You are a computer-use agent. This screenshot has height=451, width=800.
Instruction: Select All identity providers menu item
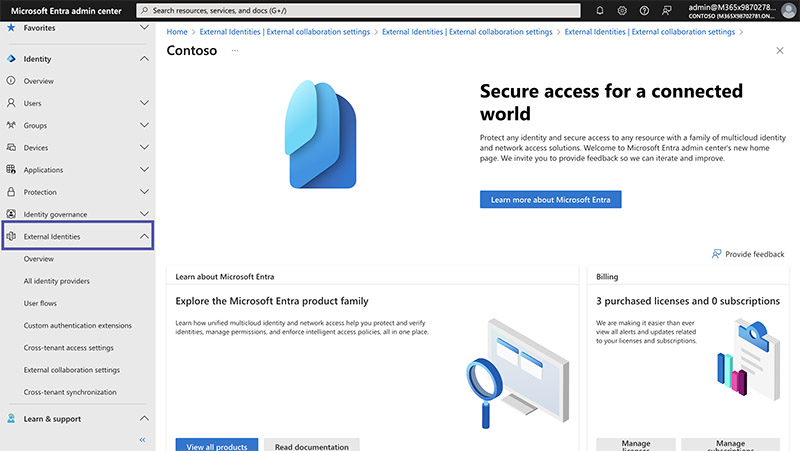[x=56, y=281]
